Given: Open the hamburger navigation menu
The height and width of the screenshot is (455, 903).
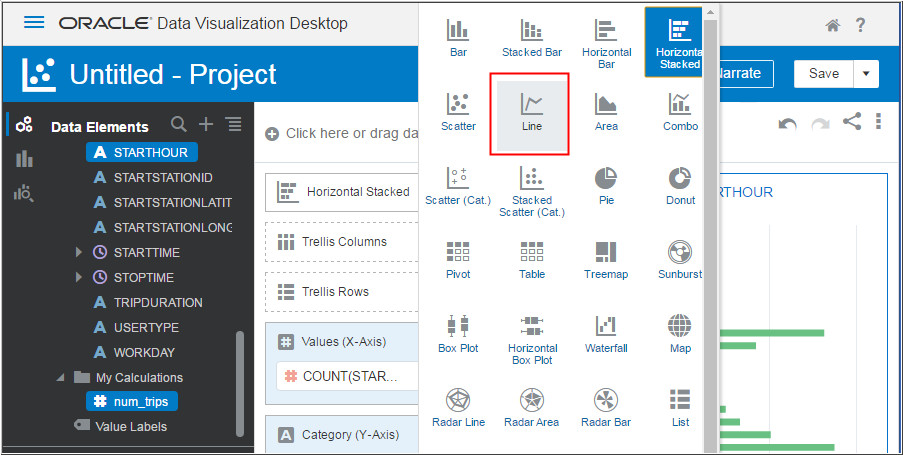Looking at the screenshot, I should pyautogui.click(x=34, y=22).
